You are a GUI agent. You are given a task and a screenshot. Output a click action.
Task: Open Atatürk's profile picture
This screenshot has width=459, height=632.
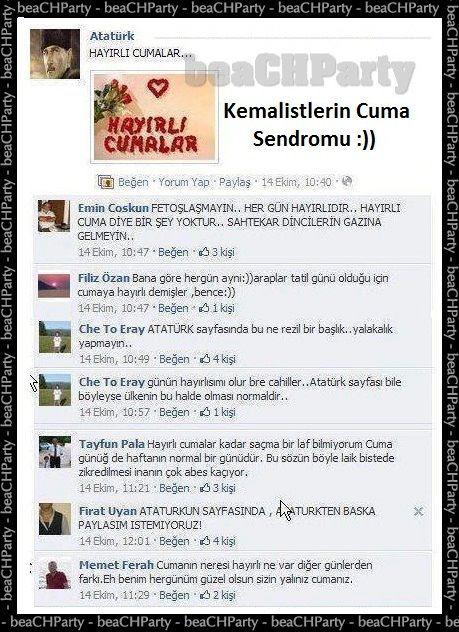coord(55,54)
